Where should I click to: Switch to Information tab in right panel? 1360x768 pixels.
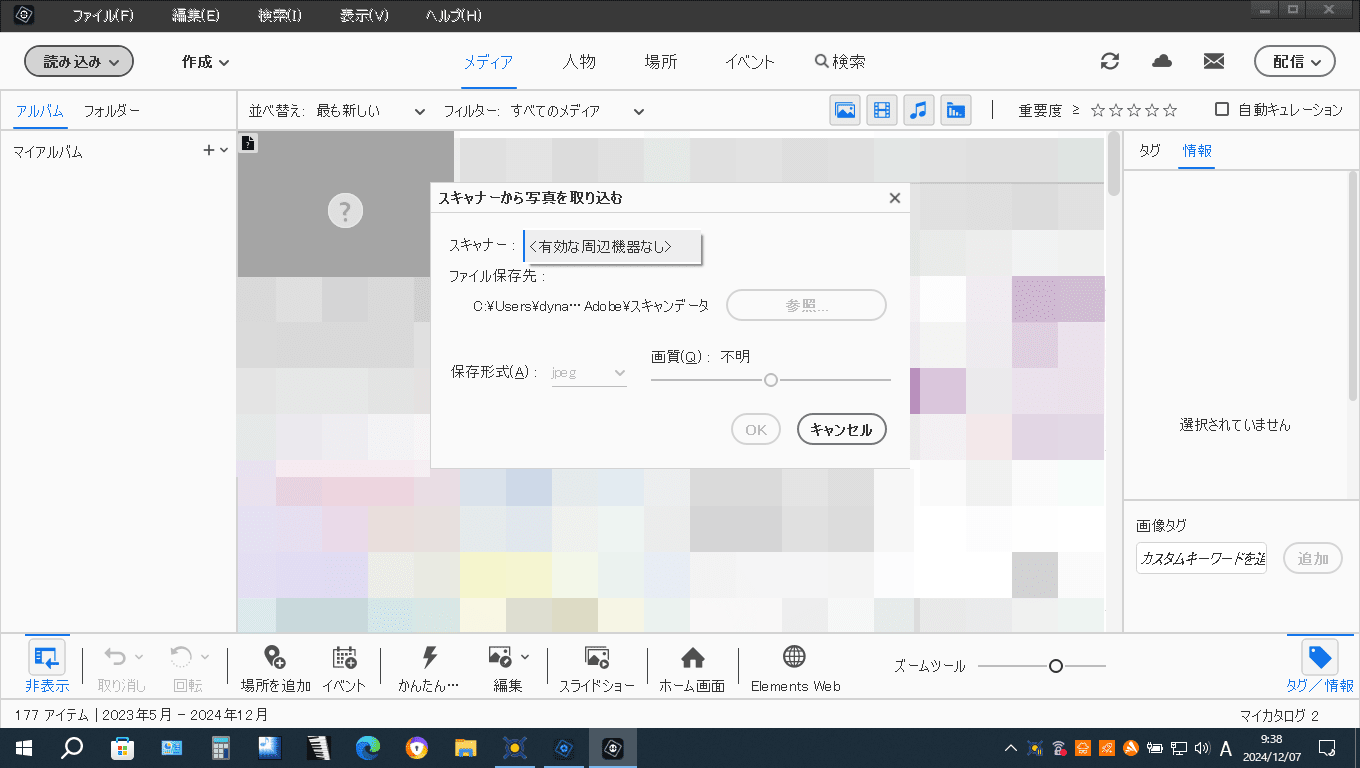[1197, 151]
